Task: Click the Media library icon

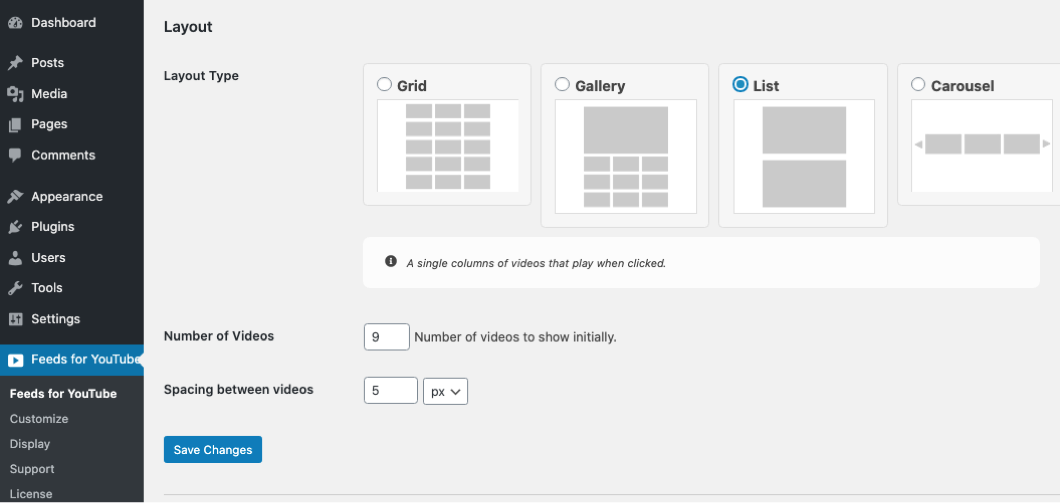Action: click(15, 94)
